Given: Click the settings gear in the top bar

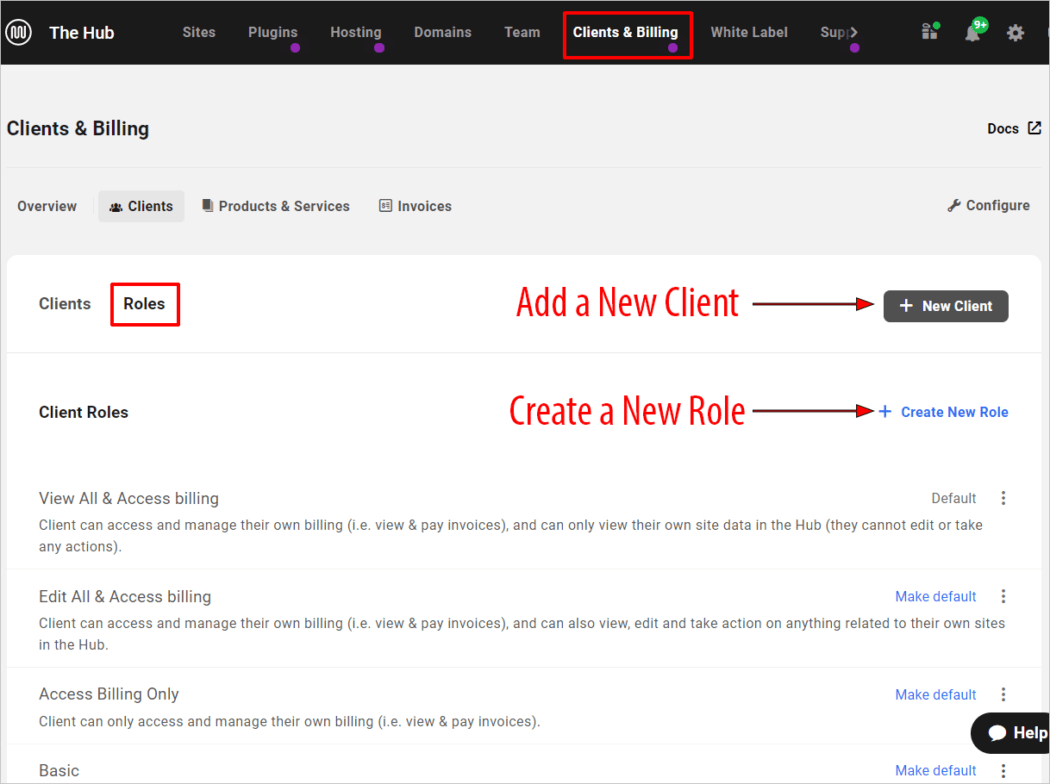Looking at the screenshot, I should coord(1015,33).
